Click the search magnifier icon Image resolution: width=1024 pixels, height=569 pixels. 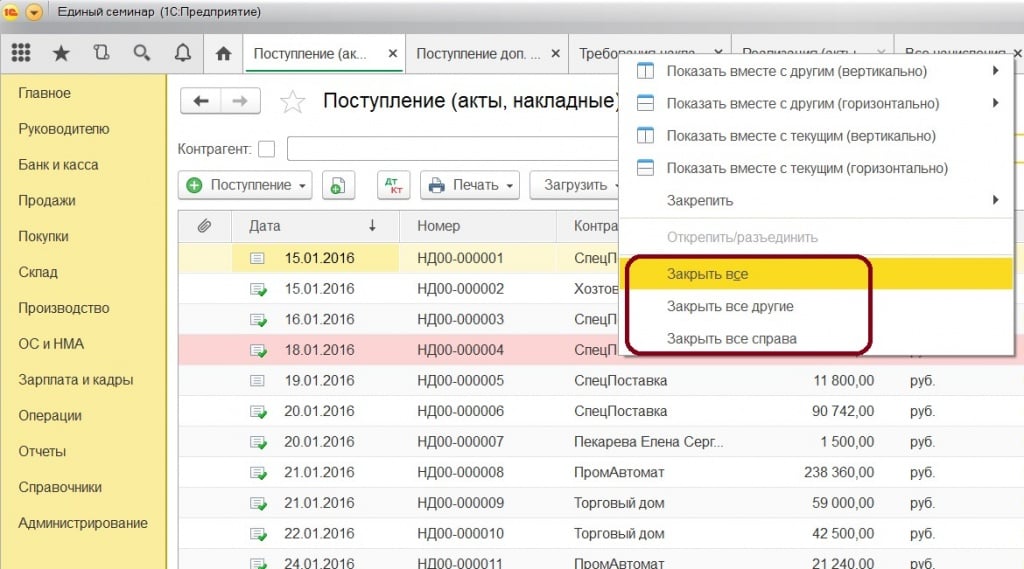coord(142,53)
